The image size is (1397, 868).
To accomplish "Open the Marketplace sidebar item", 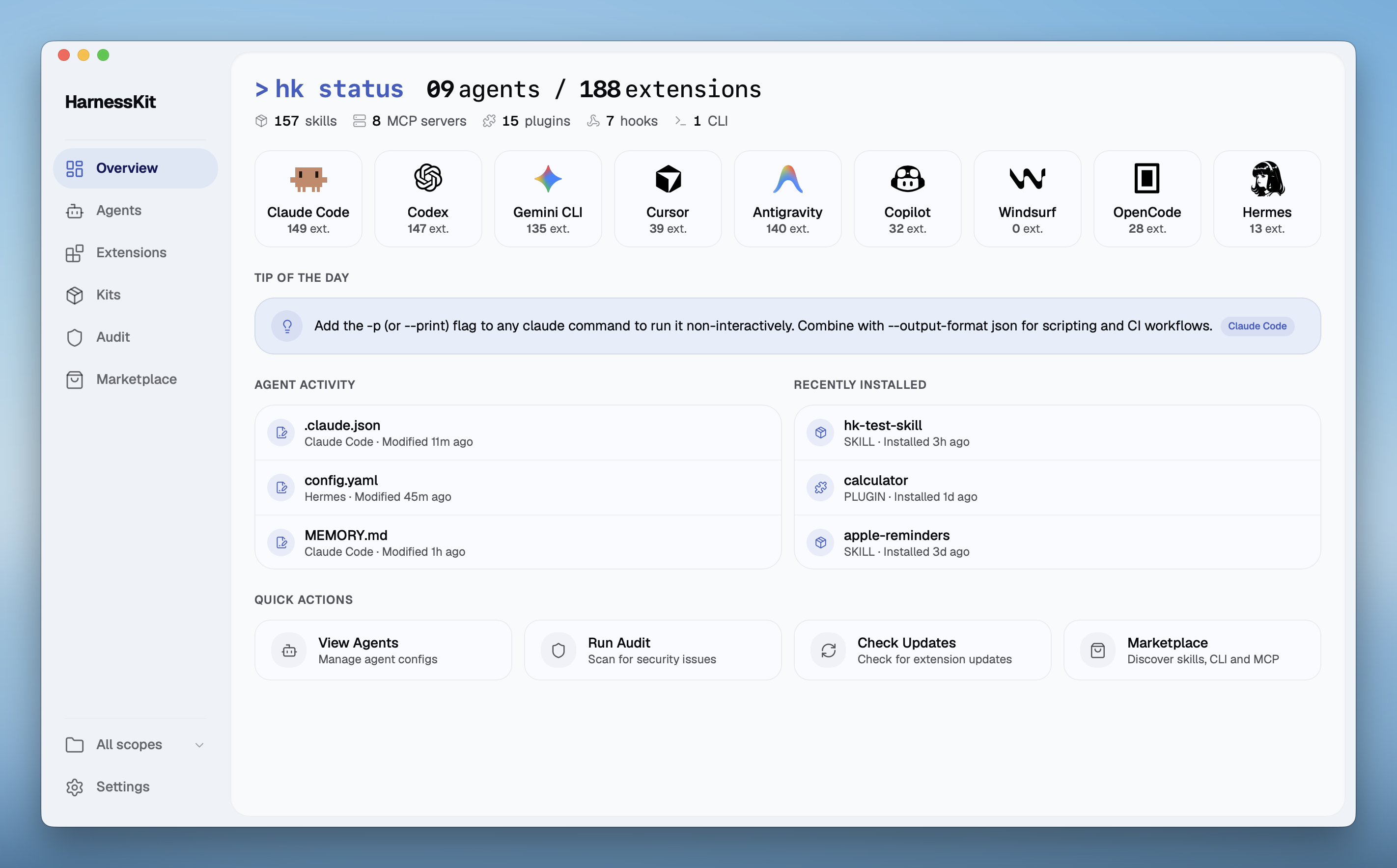I will click(x=136, y=380).
